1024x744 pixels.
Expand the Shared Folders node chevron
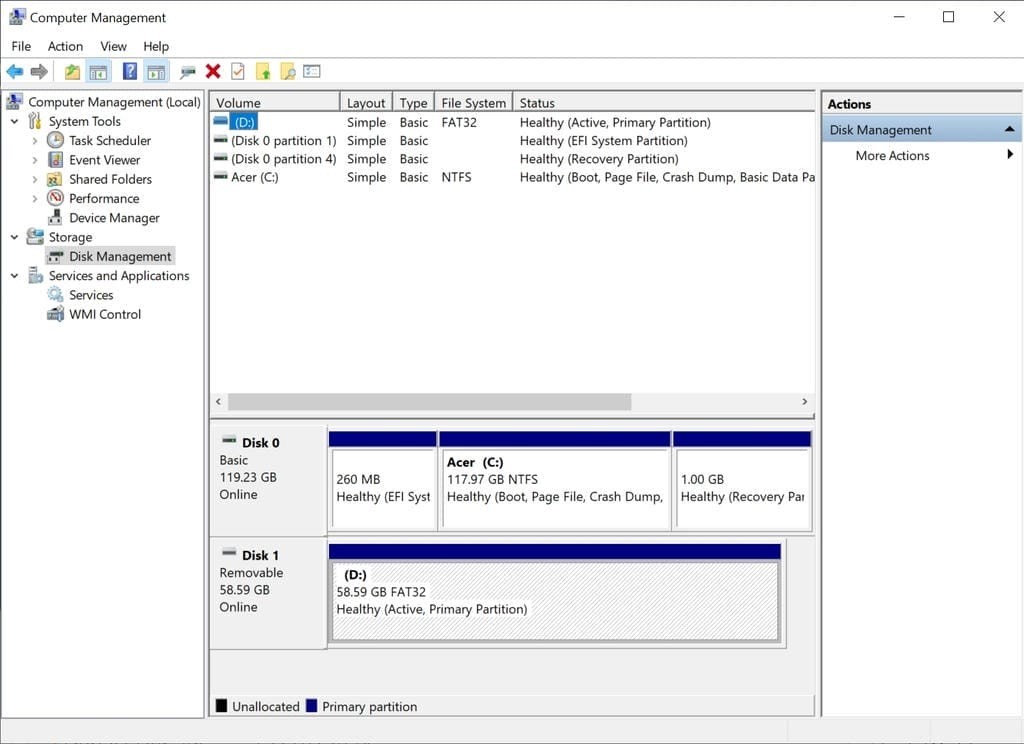click(35, 179)
